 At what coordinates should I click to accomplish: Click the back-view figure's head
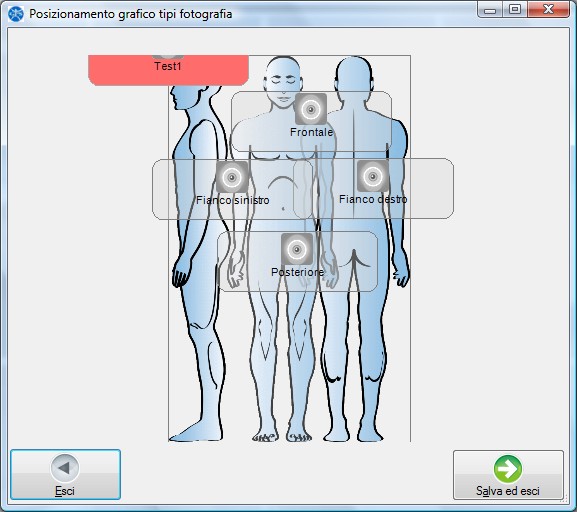(x=354, y=75)
